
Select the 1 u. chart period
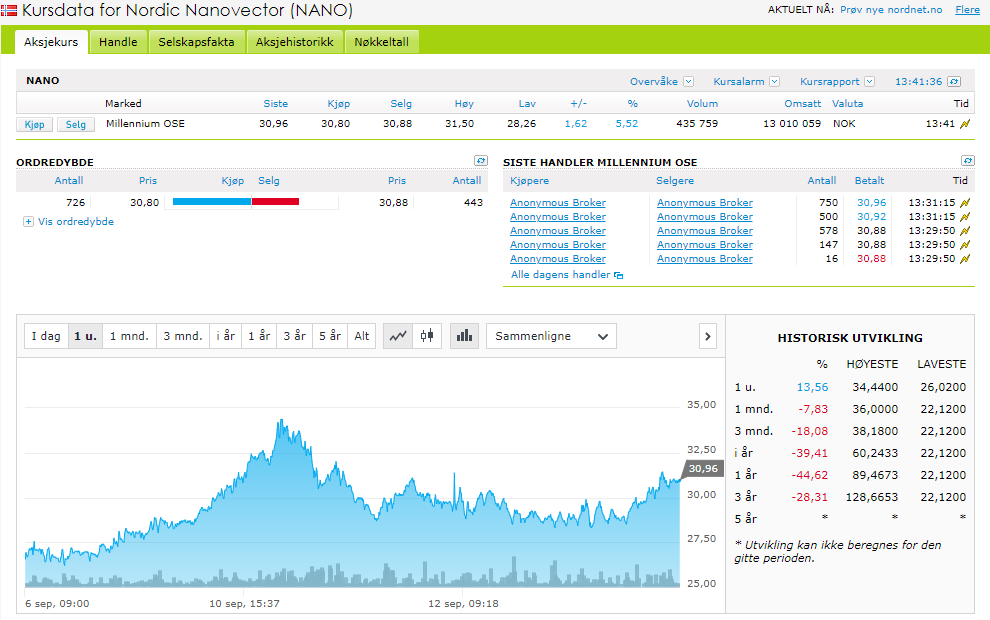coord(85,336)
